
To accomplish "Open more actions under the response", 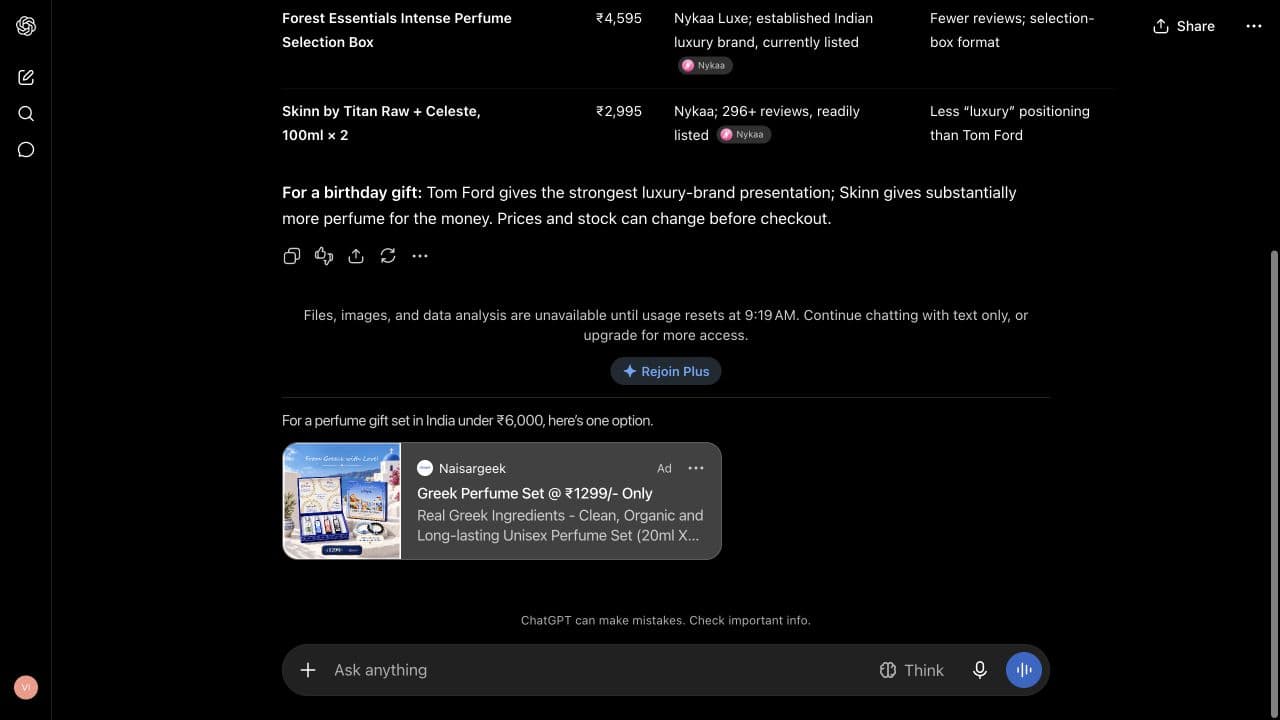I will (420, 256).
